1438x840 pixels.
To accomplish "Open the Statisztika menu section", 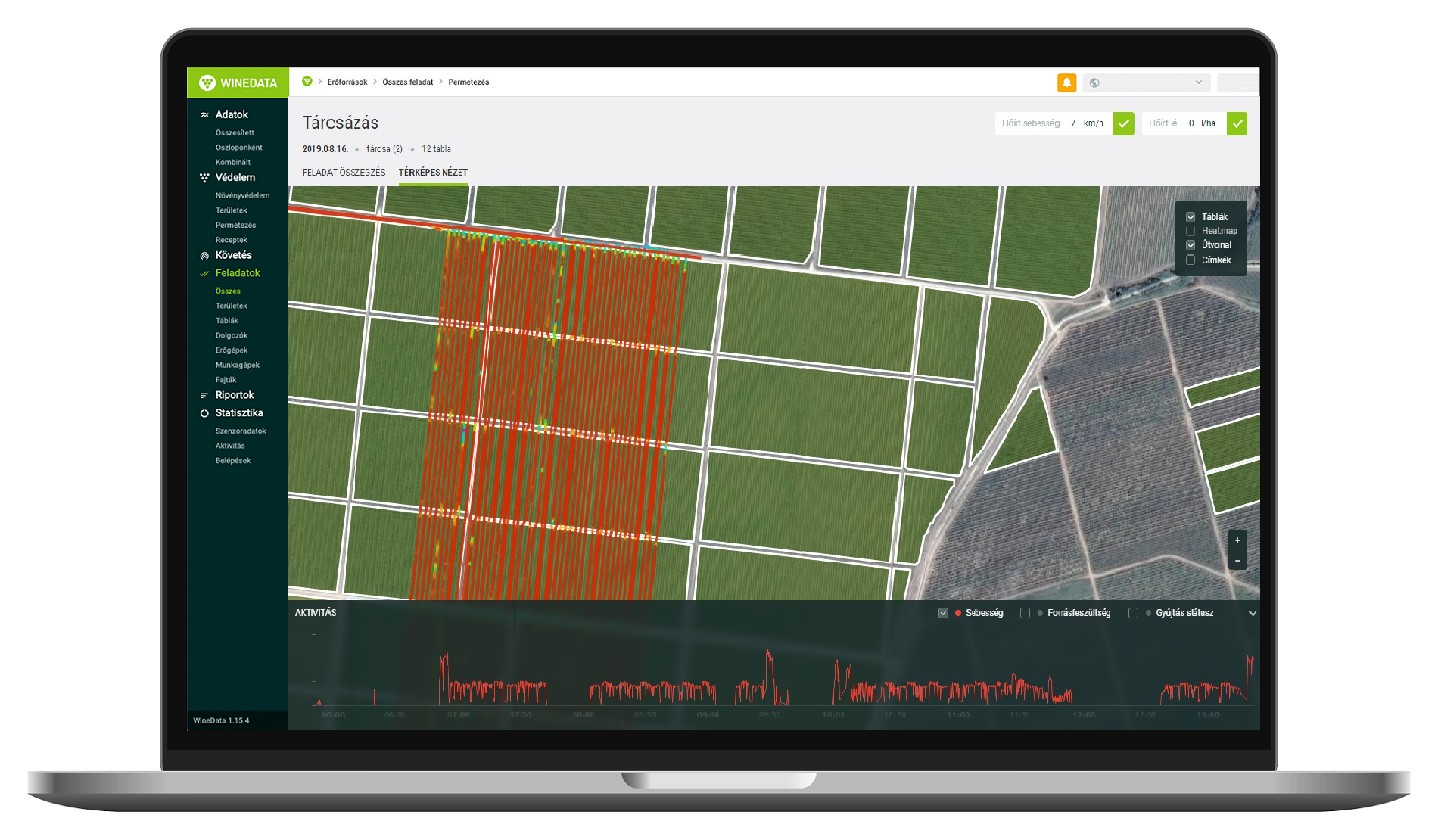I will [239, 413].
